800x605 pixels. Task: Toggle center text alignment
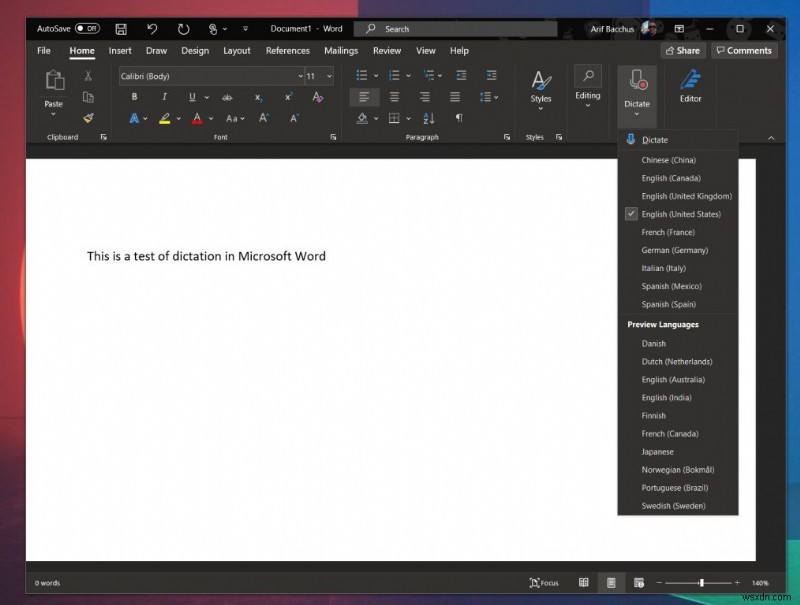[x=393, y=97]
